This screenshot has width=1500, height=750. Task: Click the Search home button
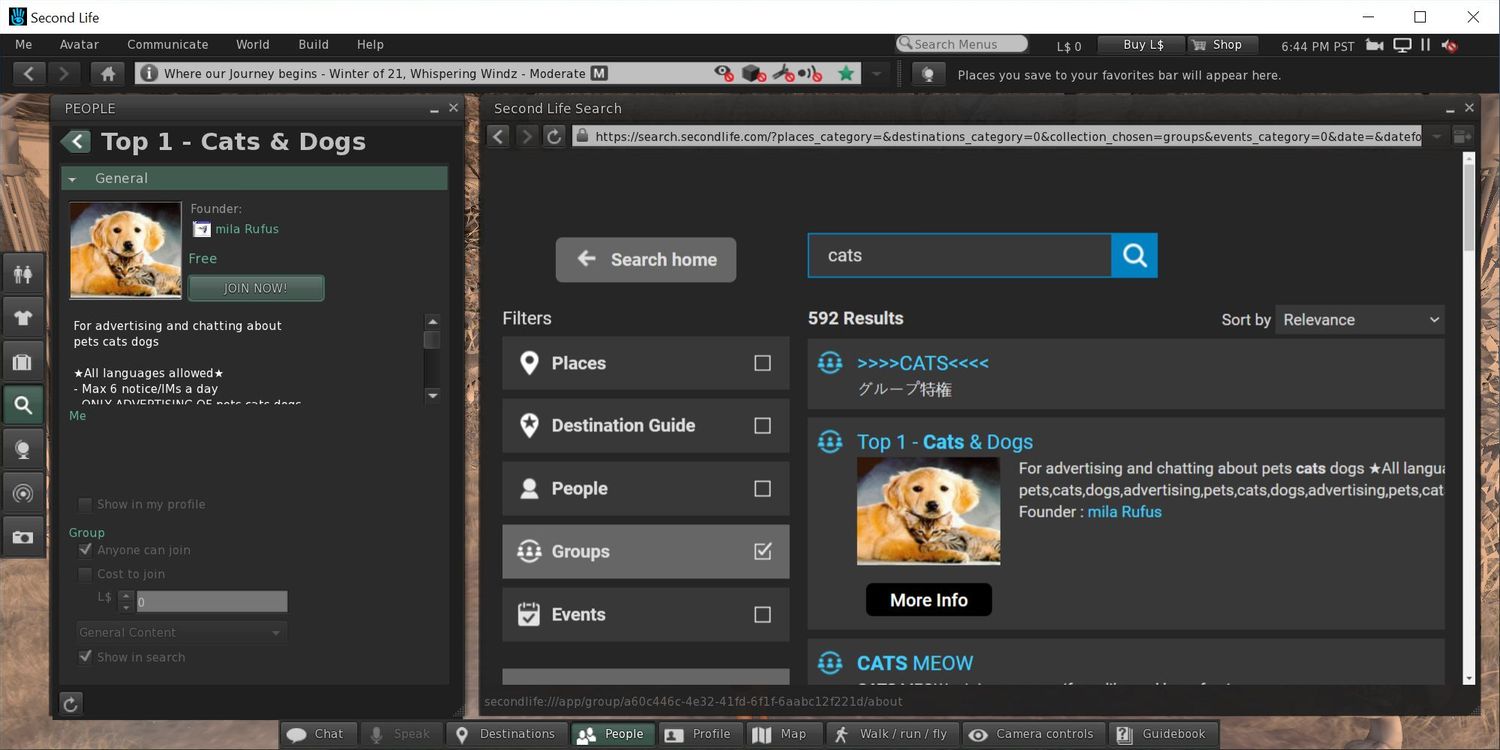coord(646,260)
